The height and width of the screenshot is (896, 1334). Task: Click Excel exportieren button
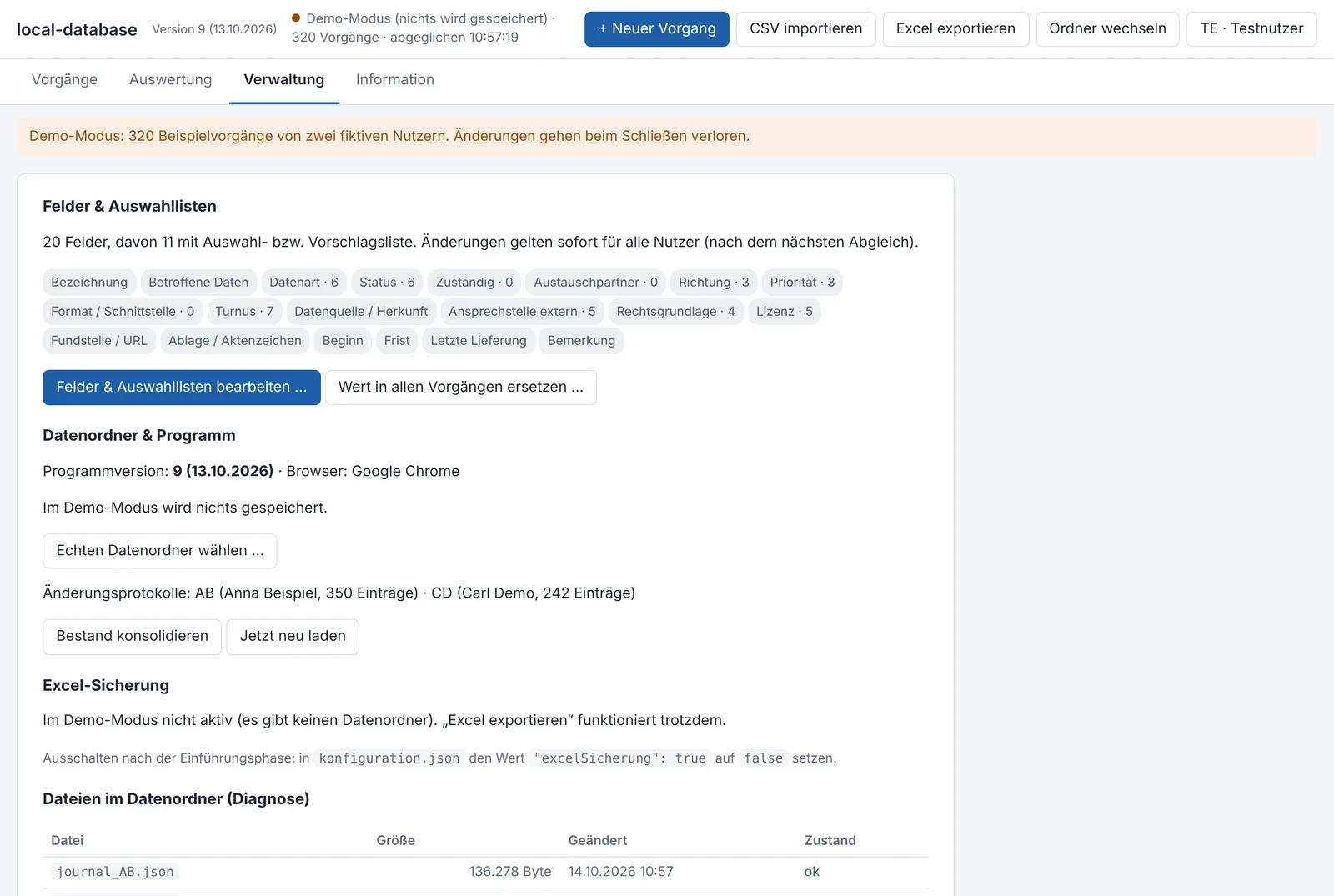pyautogui.click(x=955, y=29)
